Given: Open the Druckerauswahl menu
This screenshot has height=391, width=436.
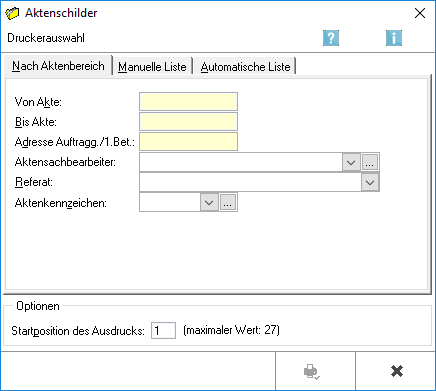Looking at the screenshot, I should click(46, 38).
